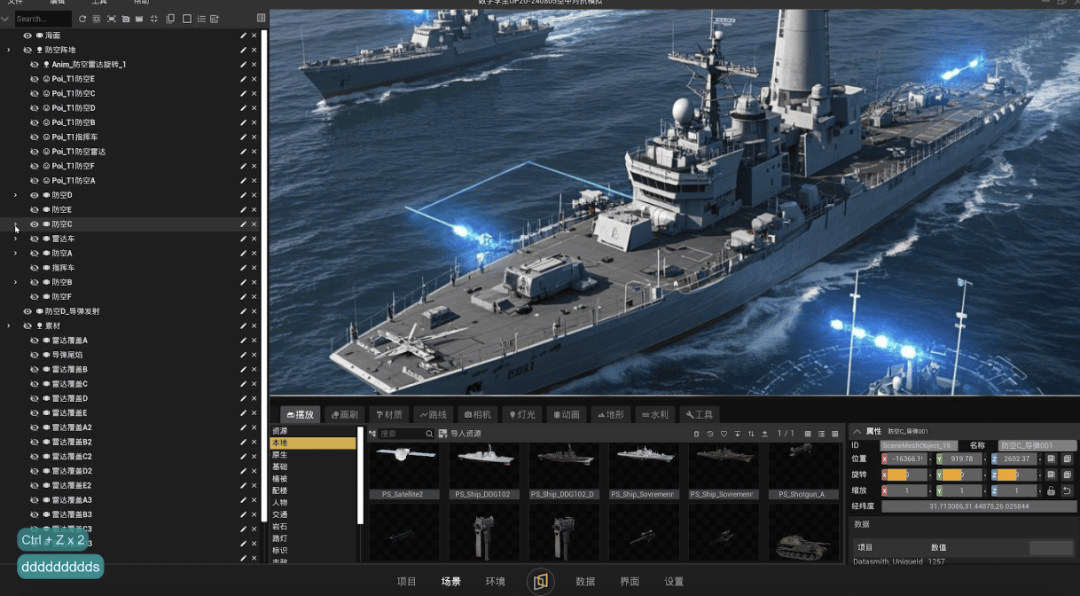Image resolution: width=1080 pixels, height=596 pixels.
Task: Delete 防空阵地 using its X icon
Action: point(254,49)
